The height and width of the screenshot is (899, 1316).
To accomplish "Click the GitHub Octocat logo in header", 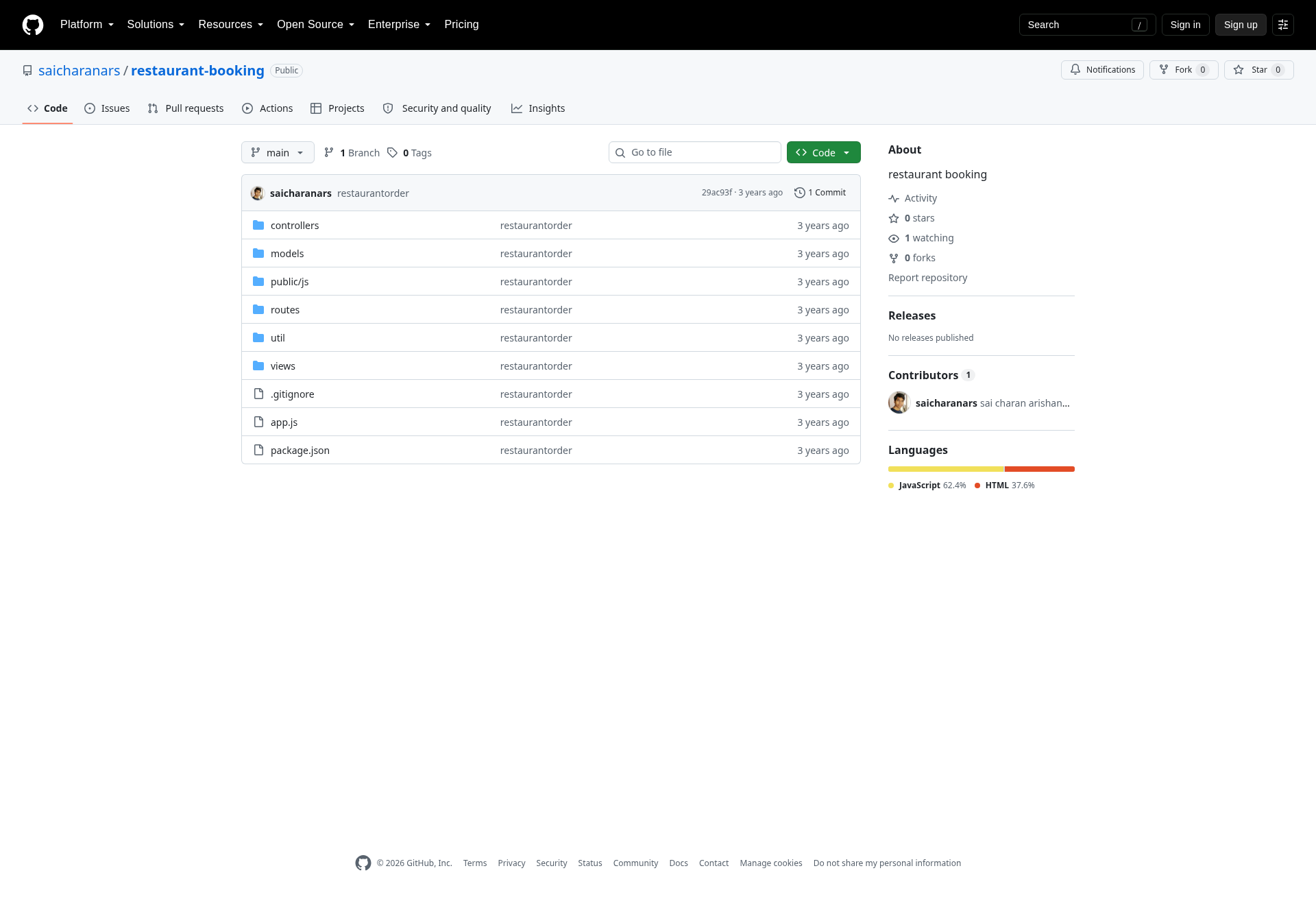I will [33, 25].
